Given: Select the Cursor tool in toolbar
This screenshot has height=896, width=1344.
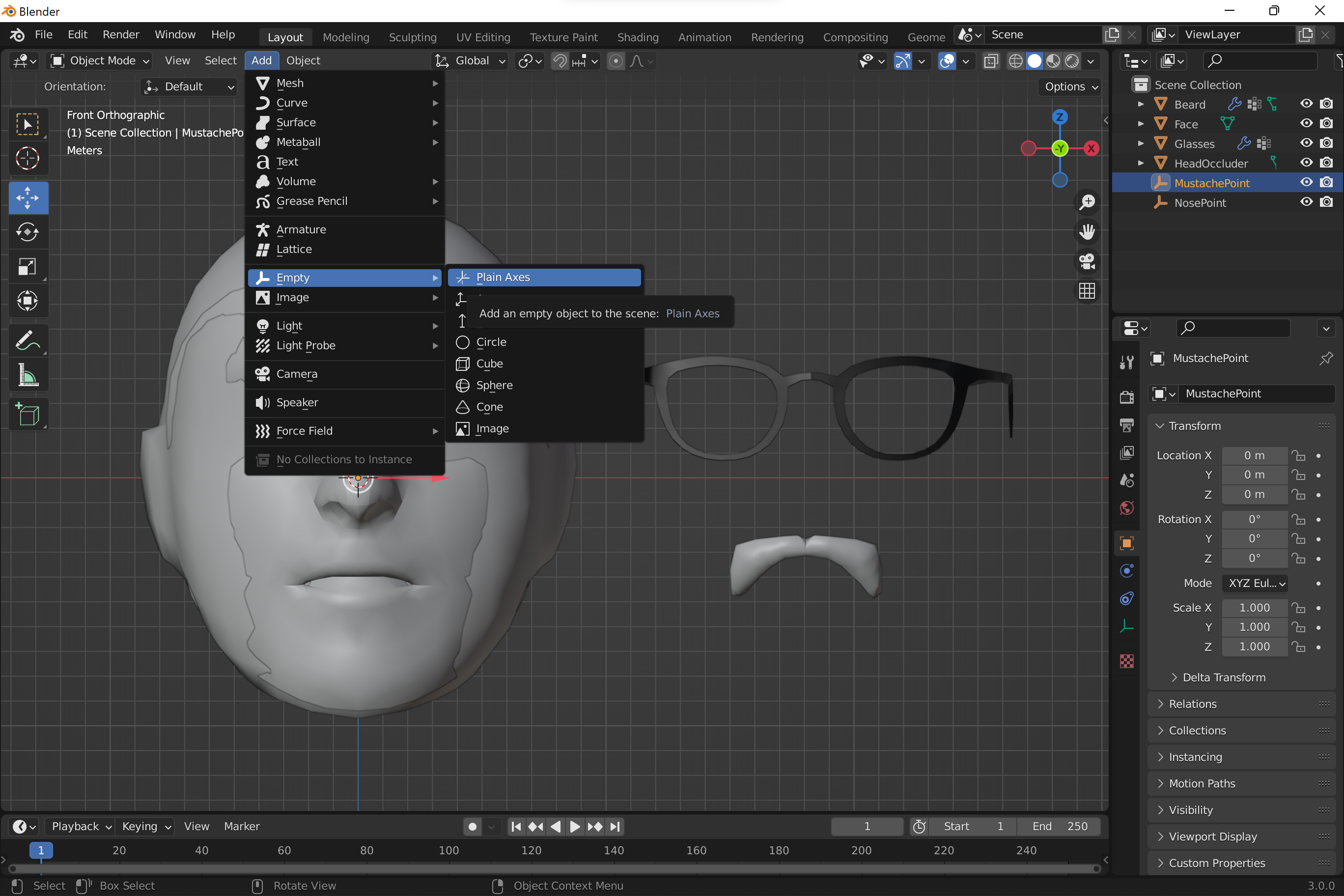Looking at the screenshot, I should tap(28, 158).
